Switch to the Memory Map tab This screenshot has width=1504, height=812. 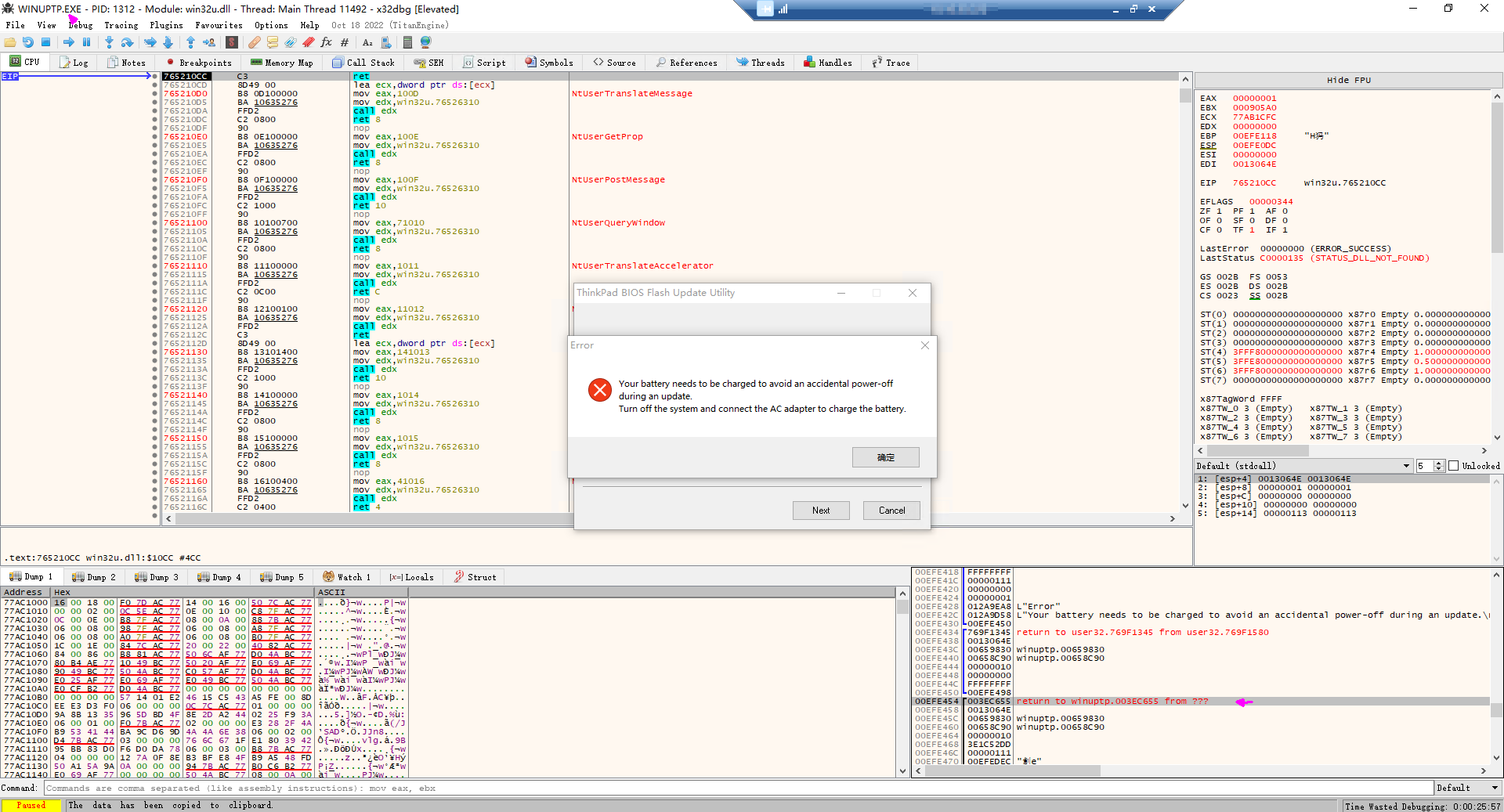pyautogui.click(x=282, y=63)
